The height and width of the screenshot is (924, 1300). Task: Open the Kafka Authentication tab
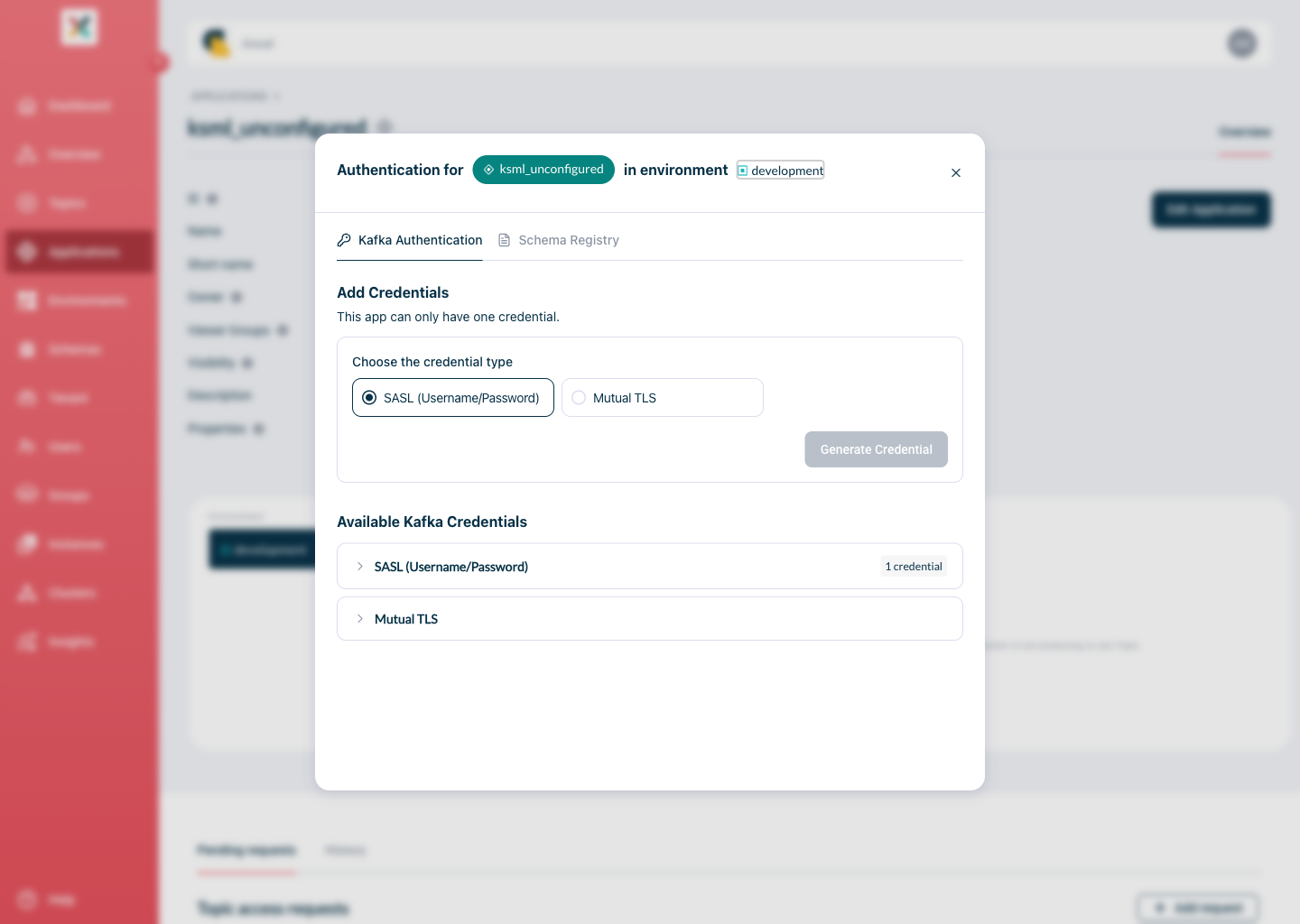(x=410, y=240)
